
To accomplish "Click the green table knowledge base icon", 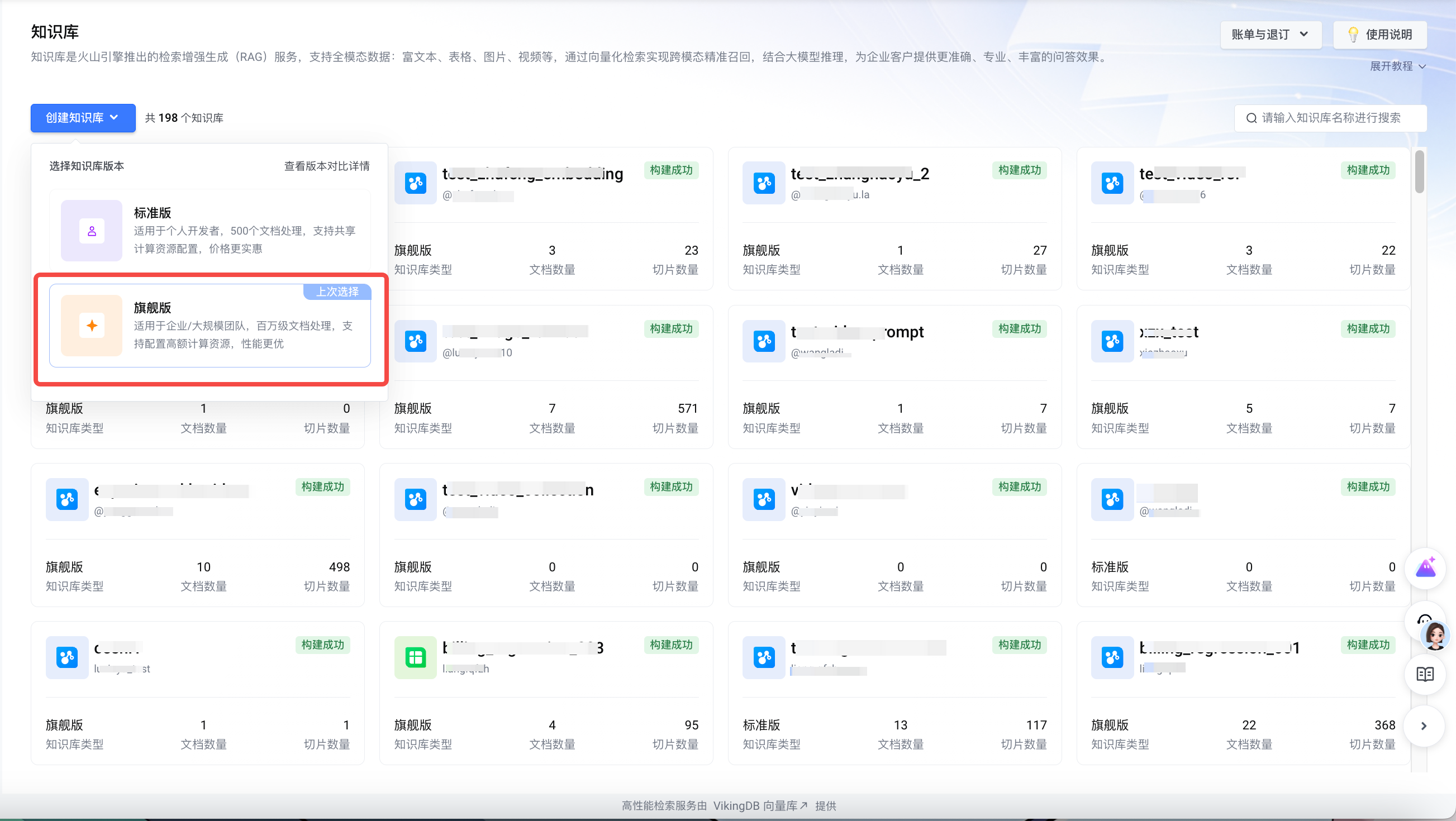I will coord(416,658).
